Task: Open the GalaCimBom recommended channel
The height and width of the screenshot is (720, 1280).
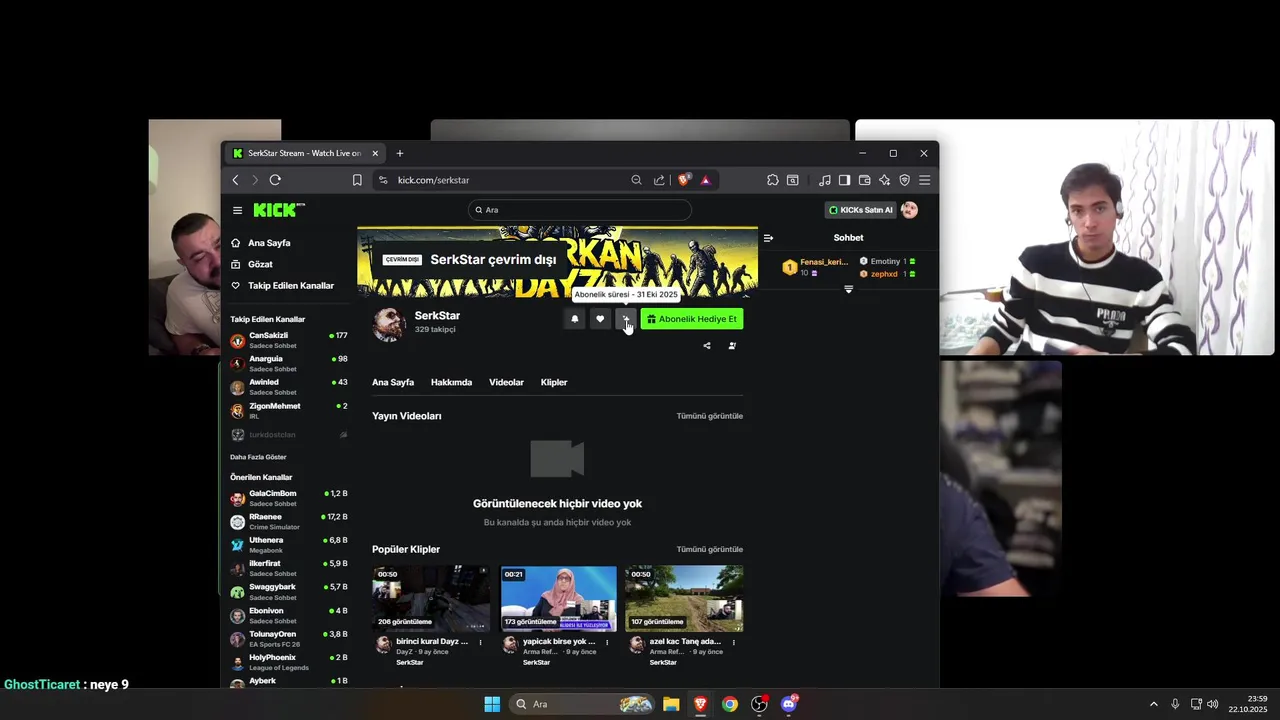Action: click(289, 498)
